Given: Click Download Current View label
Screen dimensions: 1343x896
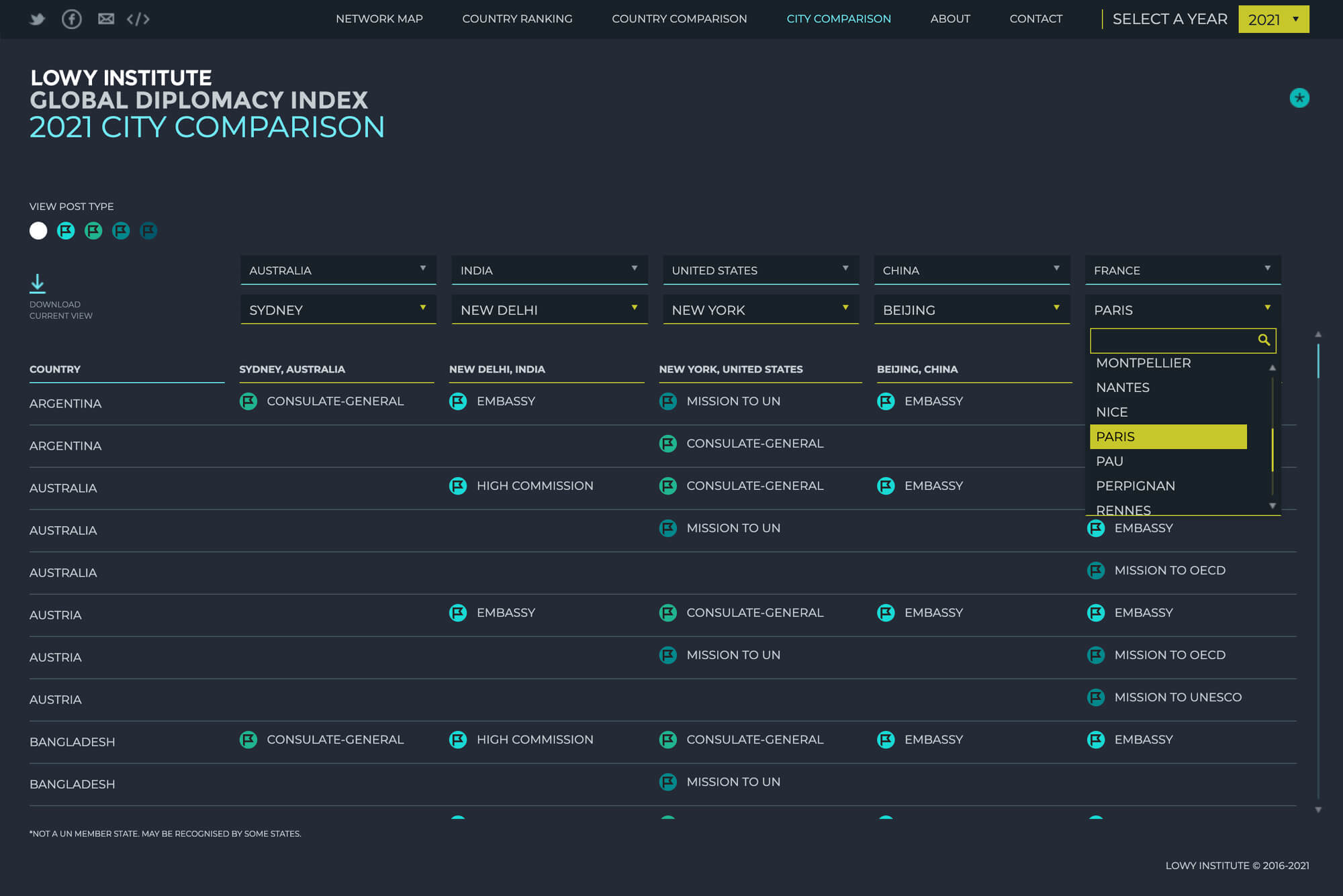Looking at the screenshot, I should click(61, 310).
